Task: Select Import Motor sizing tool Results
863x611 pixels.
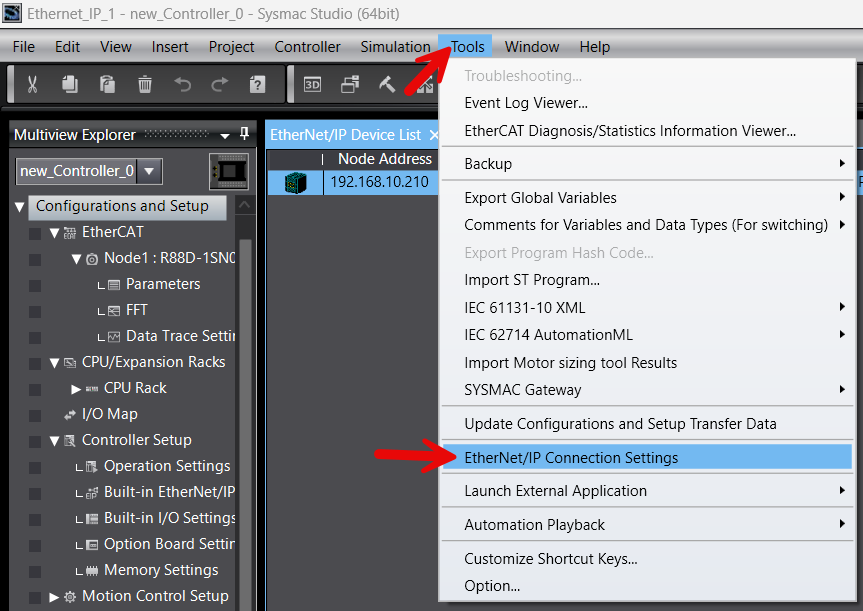Action: pos(647,363)
